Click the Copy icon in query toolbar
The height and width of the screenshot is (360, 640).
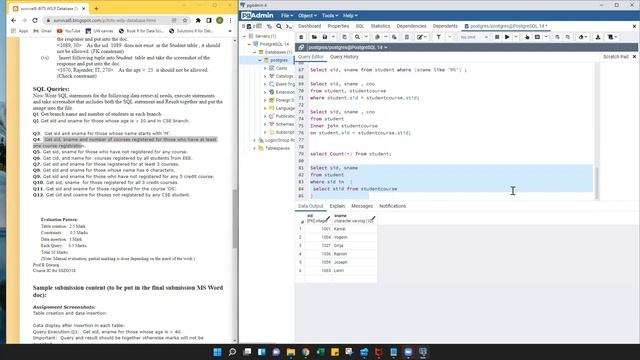(377, 37)
